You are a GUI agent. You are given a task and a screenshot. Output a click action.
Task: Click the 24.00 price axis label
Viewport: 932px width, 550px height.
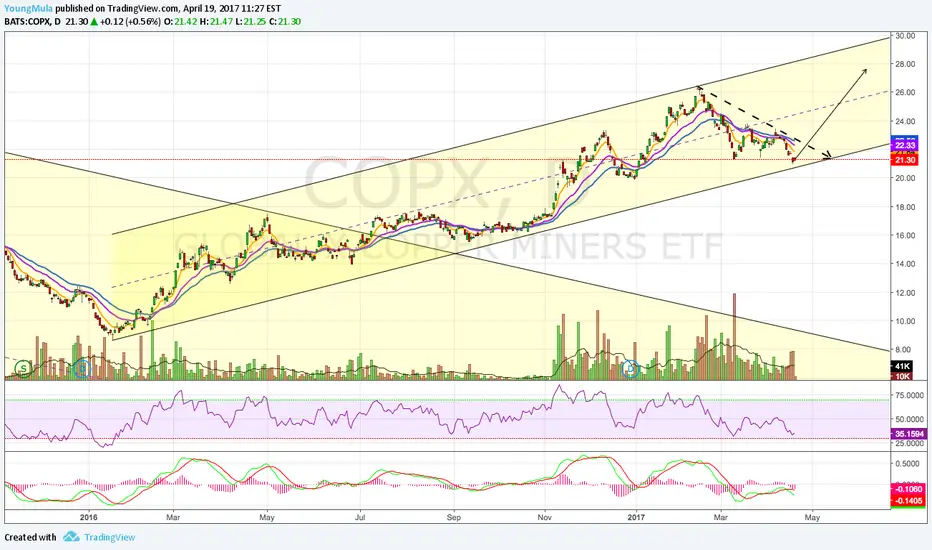coord(905,121)
